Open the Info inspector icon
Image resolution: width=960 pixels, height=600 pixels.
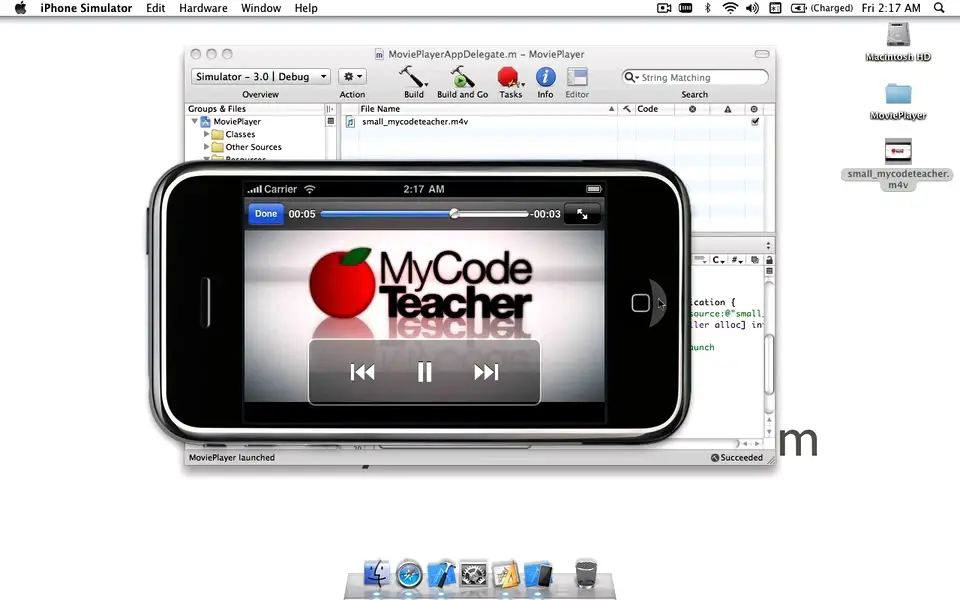pos(546,77)
